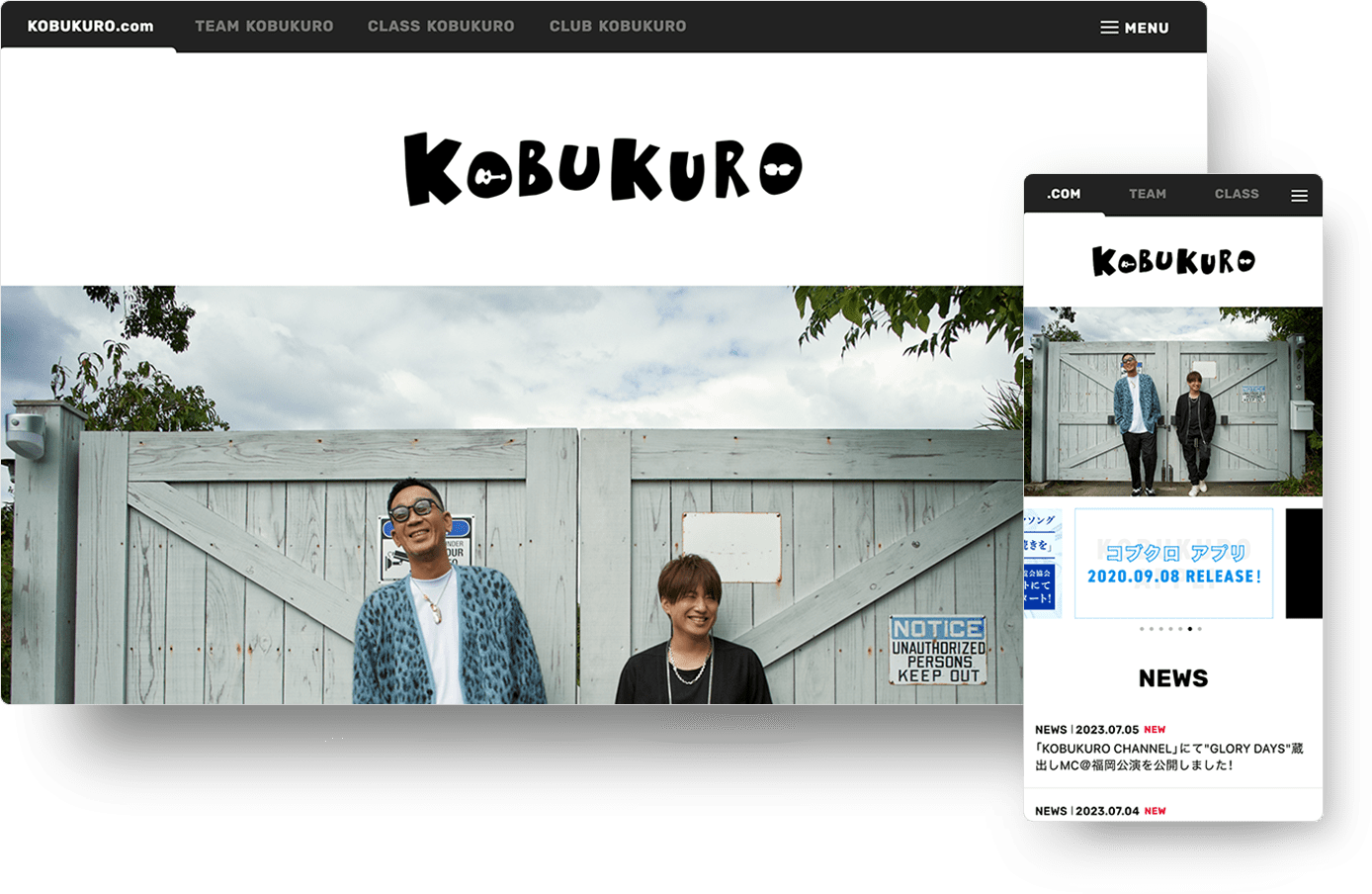Image resolution: width=1372 pixels, height=894 pixels.
Task: Switch to CLUB KOBUKURO tab
Action: pyautogui.click(x=618, y=27)
